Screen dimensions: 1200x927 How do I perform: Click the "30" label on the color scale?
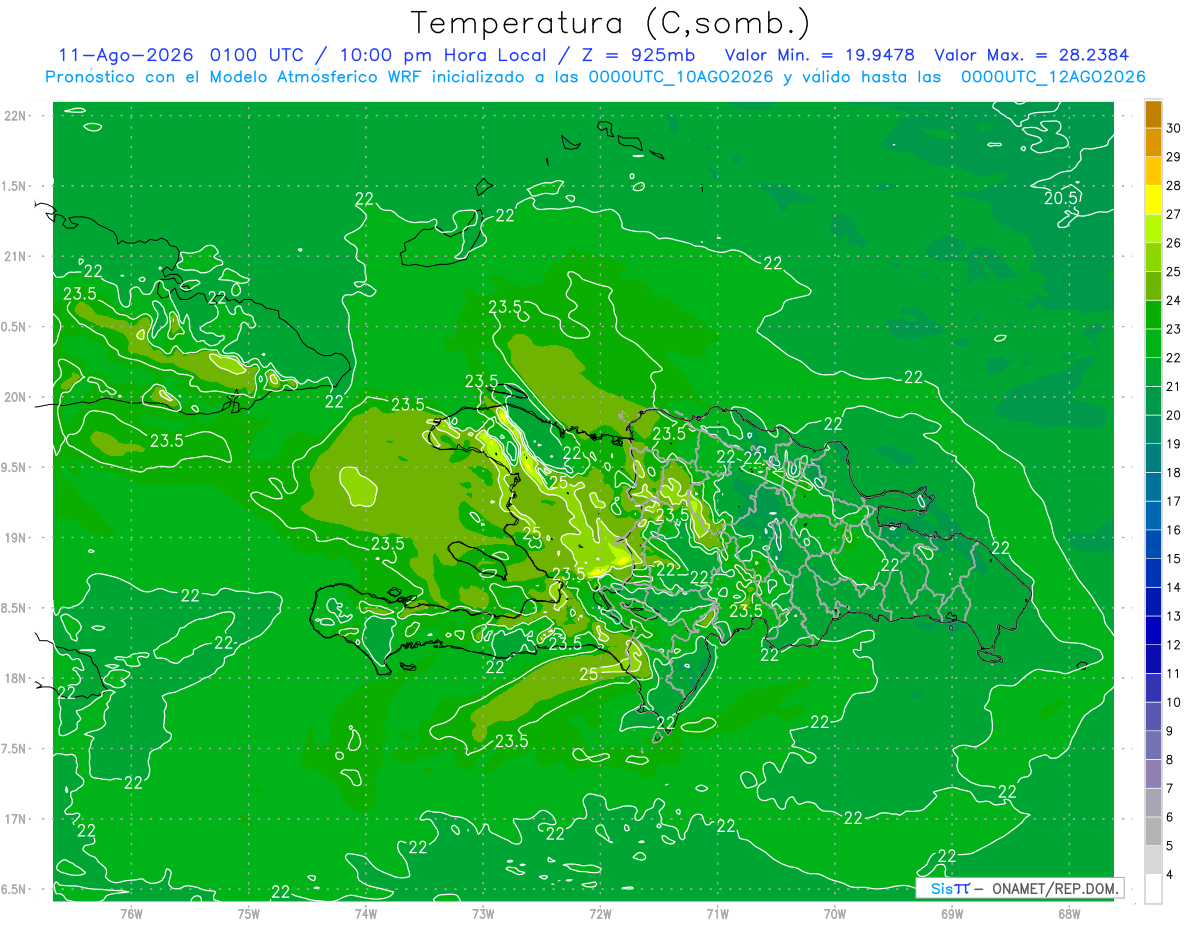click(1174, 128)
